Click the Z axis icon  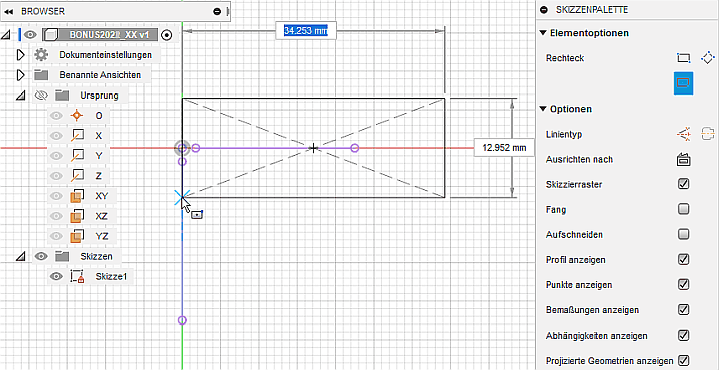pos(77,176)
